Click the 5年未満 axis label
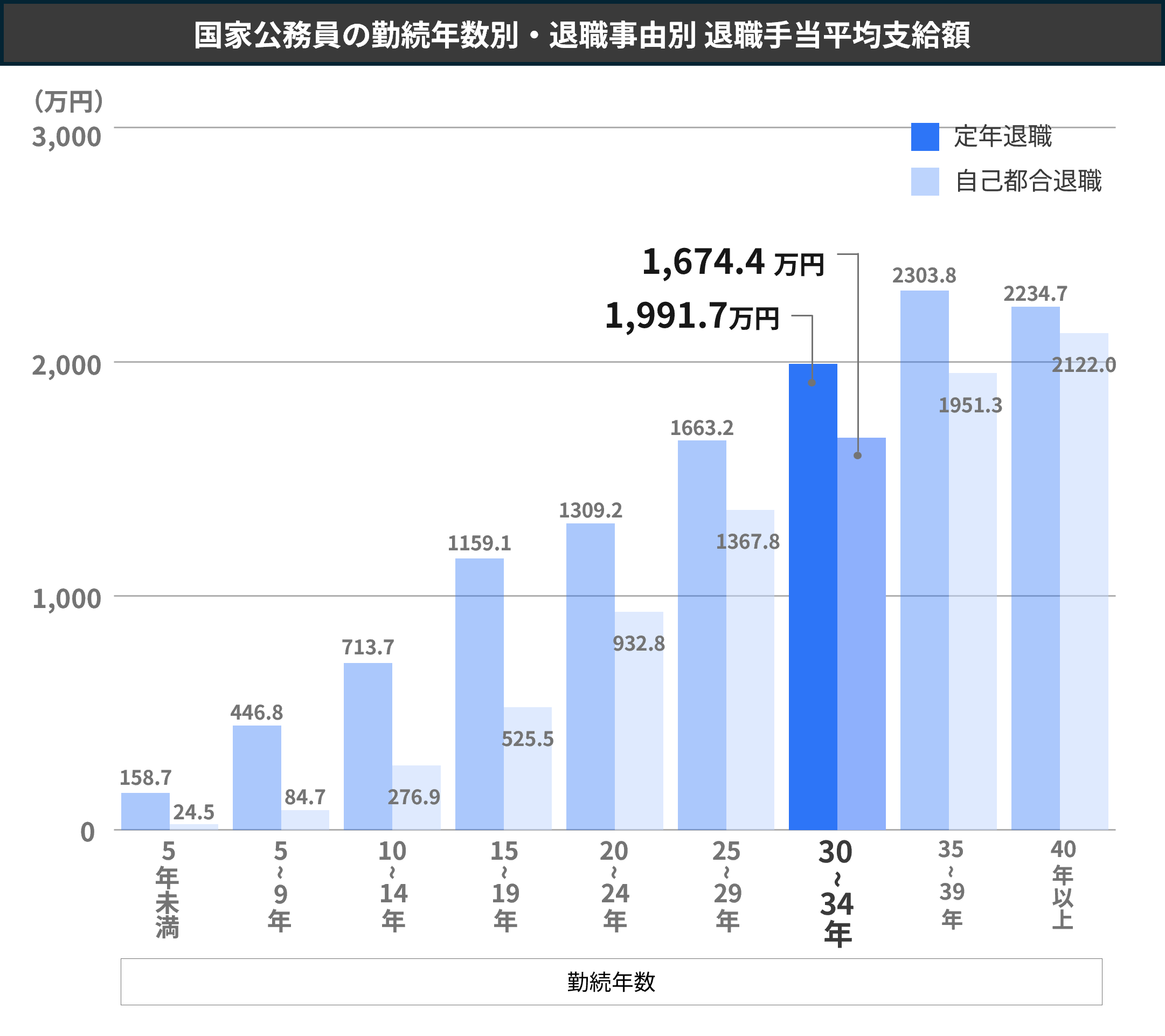This screenshot has height=1036, width=1165. [x=168, y=889]
